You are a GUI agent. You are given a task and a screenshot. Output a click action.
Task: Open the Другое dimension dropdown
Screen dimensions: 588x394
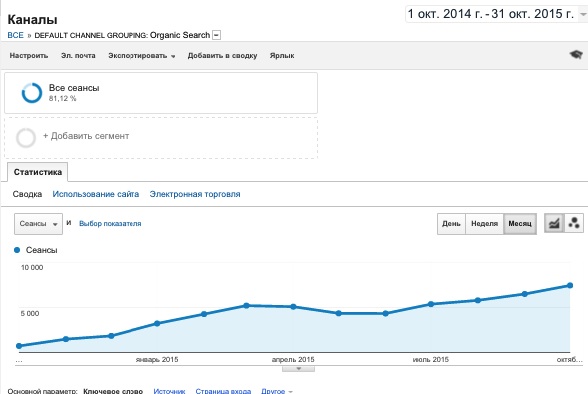pos(276,391)
